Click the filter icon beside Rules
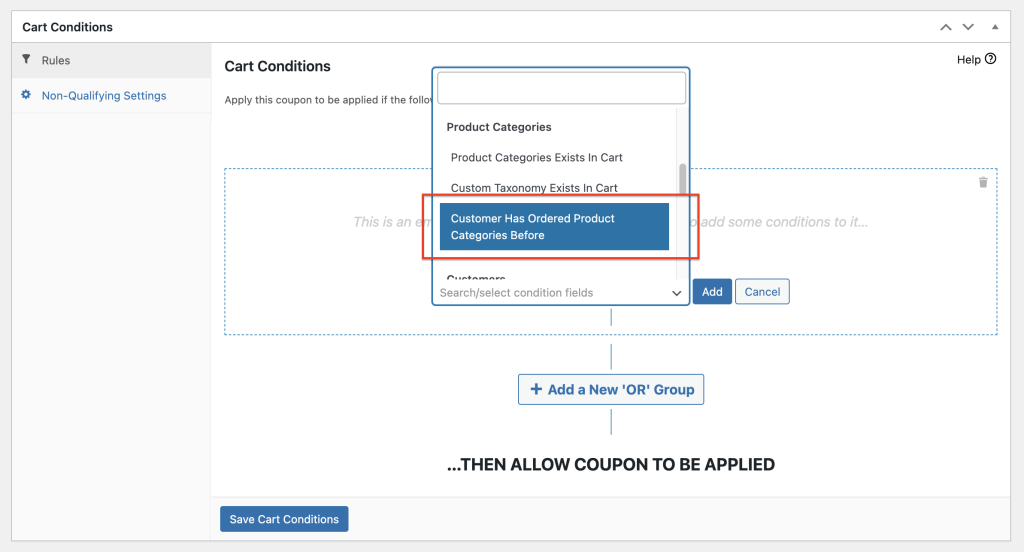Viewport: 1024px width, 552px height. coord(26,59)
